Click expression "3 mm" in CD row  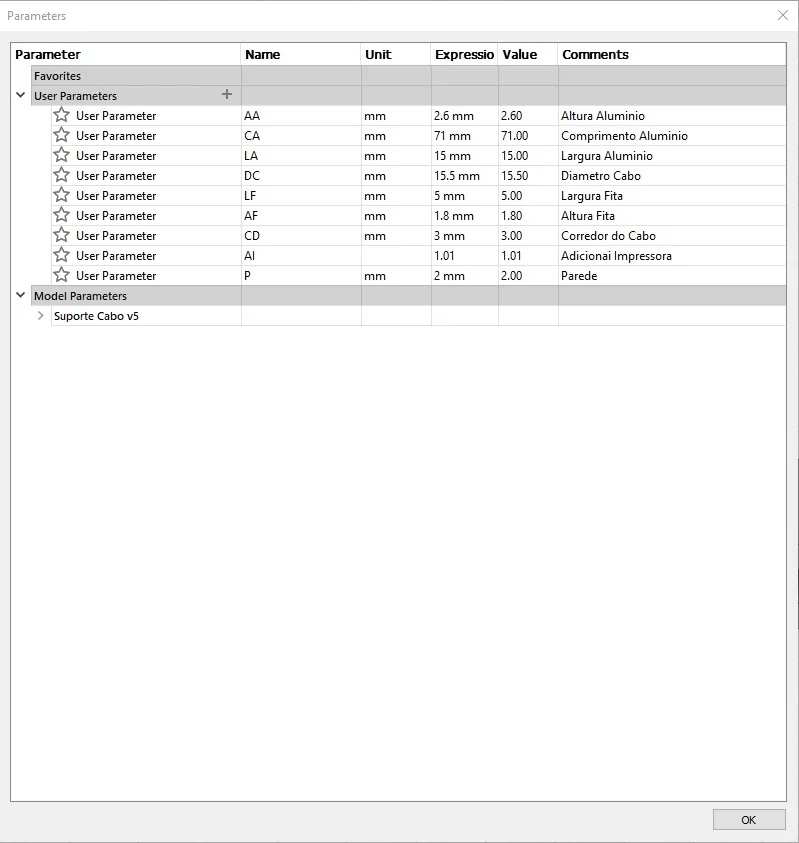pos(465,235)
